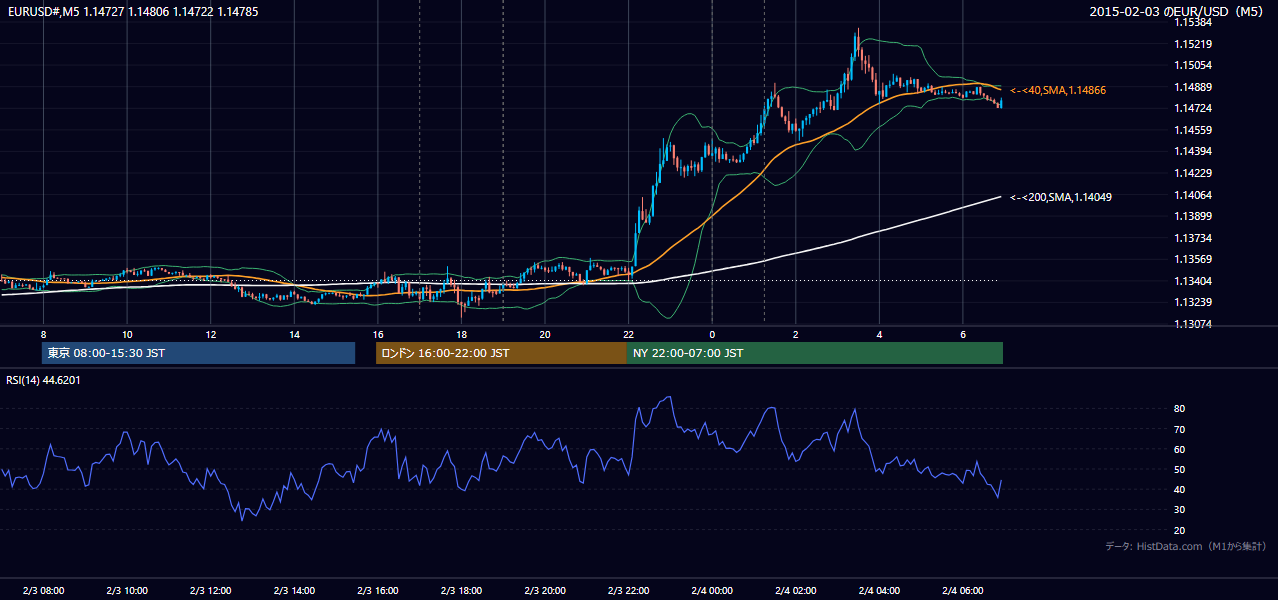
Task: Click the RSI scale value 80
Action: (x=1180, y=409)
